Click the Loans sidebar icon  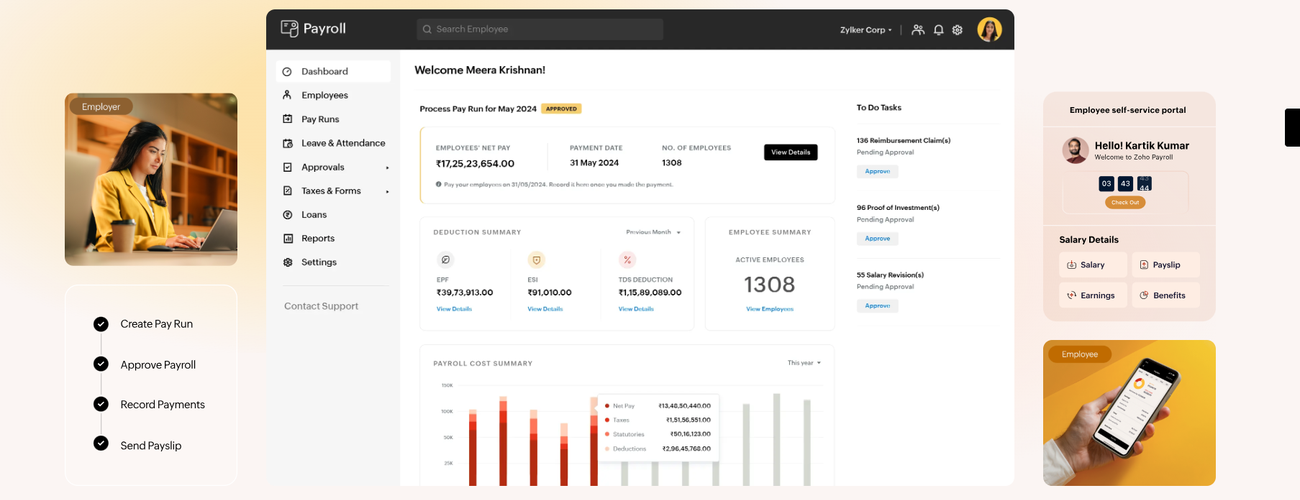(x=287, y=215)
